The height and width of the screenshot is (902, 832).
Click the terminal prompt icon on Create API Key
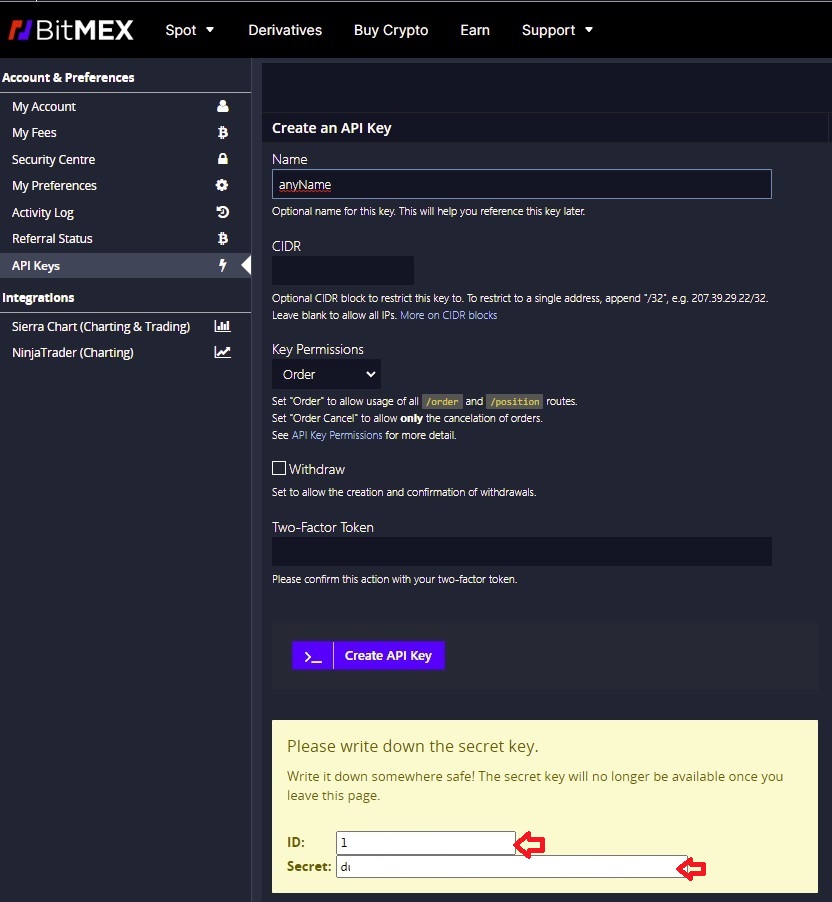point(312,656)
